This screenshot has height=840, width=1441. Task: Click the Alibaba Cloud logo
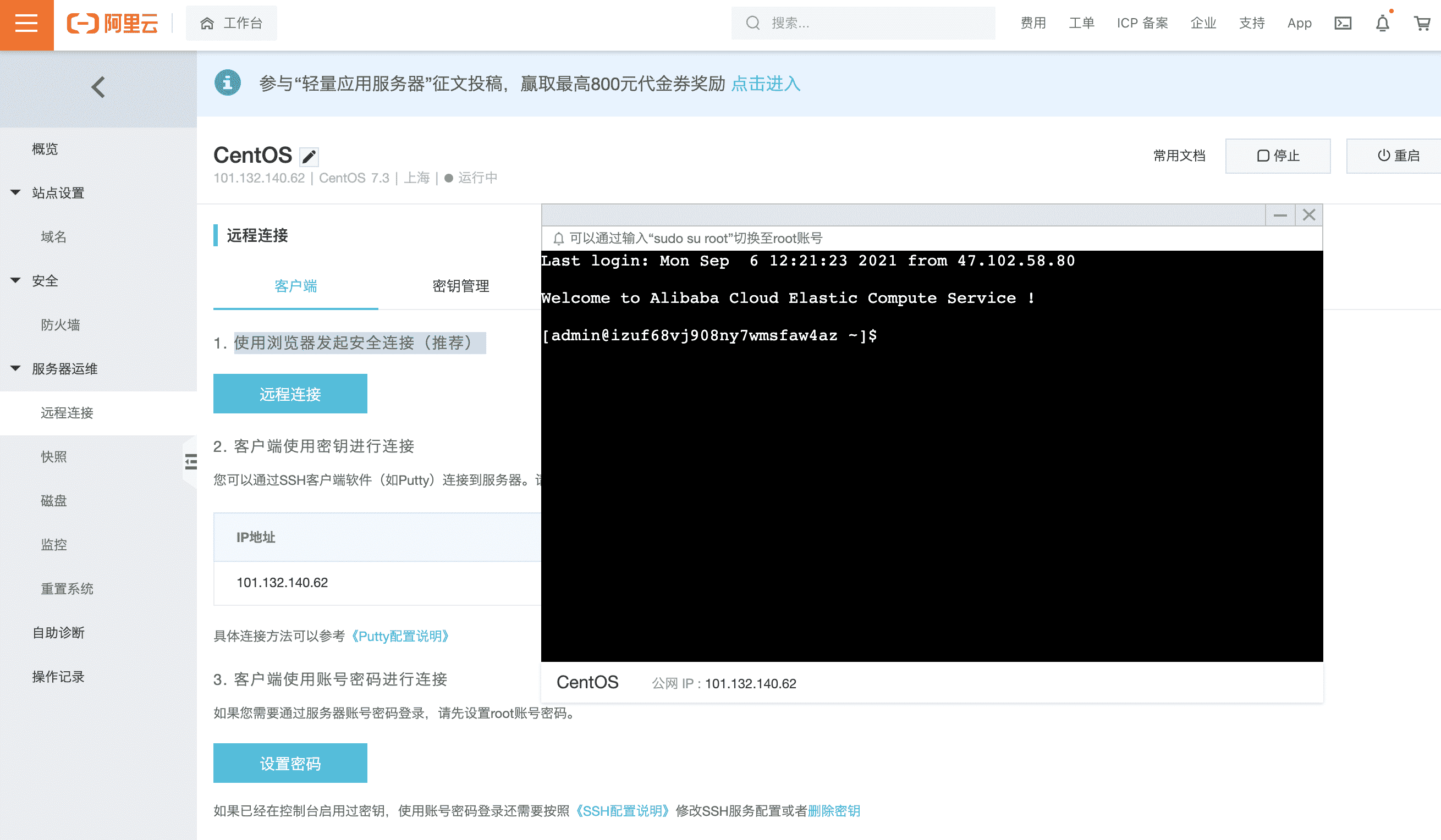tap(112, 24)
